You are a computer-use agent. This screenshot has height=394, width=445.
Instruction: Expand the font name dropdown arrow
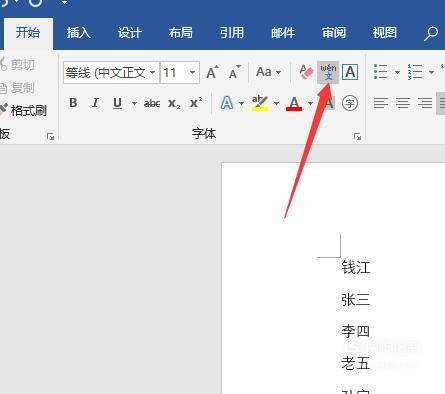tap(153, 72)
